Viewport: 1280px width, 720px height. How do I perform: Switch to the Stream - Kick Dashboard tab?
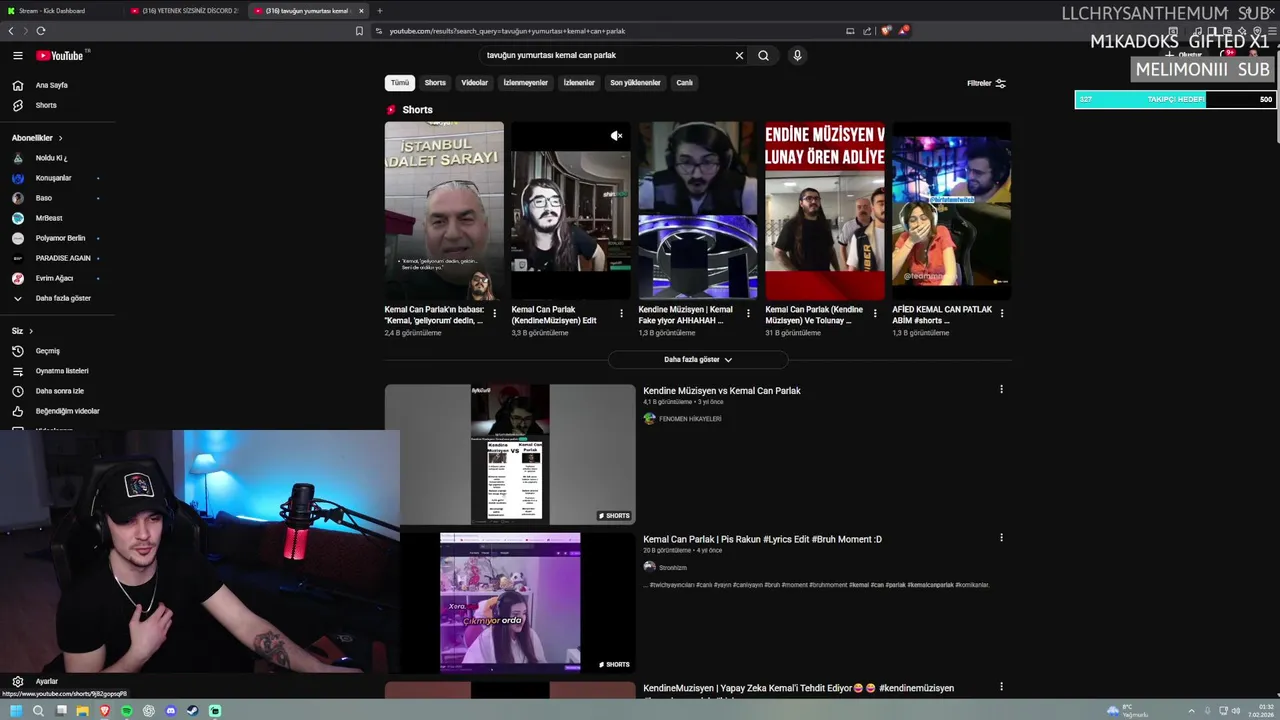[x=60, y=11]
